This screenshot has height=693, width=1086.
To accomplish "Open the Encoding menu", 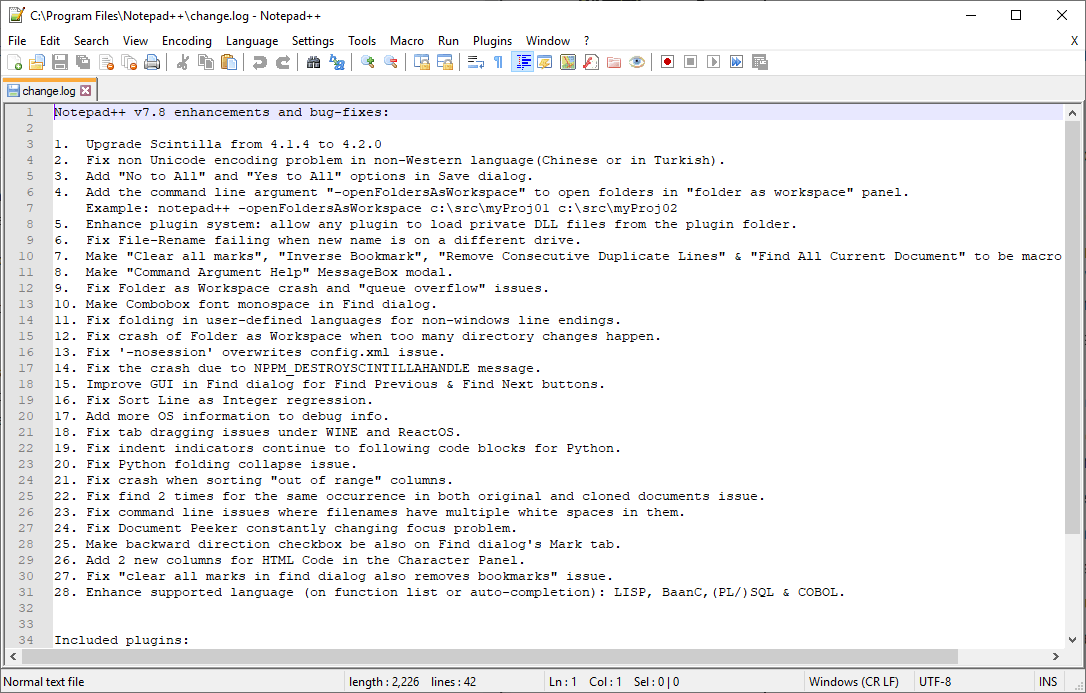I will 187,41.
